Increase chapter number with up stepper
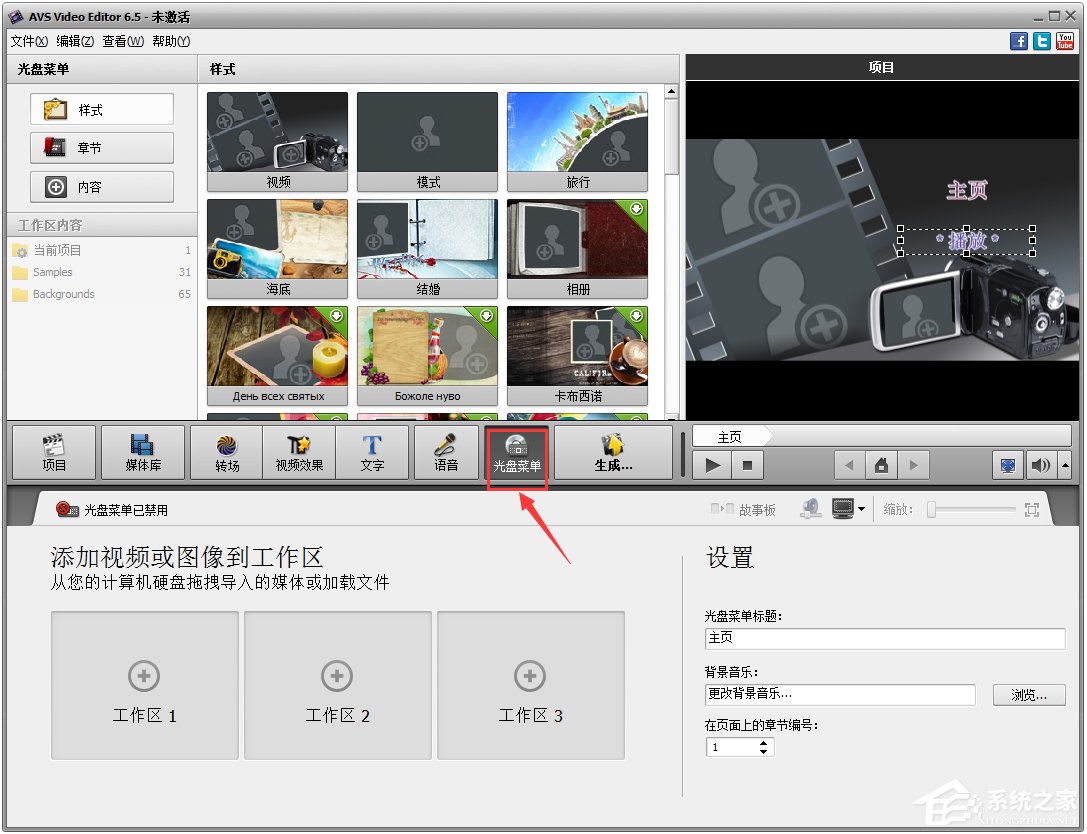Image resolution: width=1087 pixels, height=834 pixels. 763,742
